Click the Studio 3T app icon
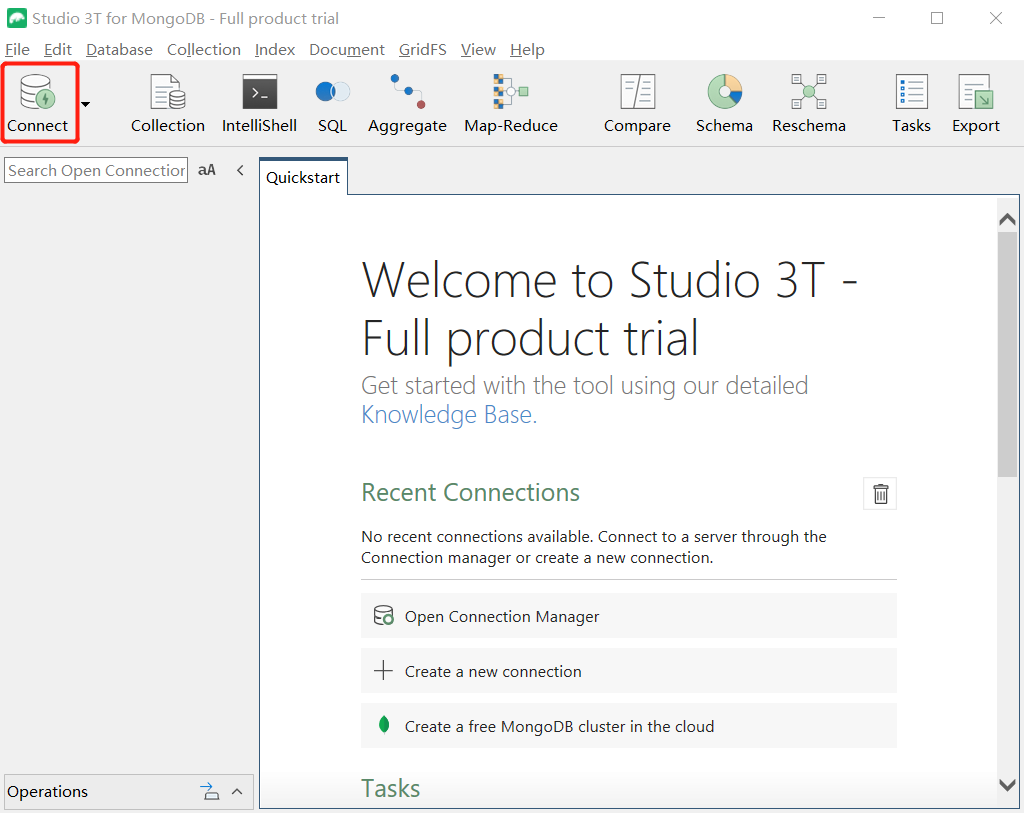The image size is (1024, 813). point(17,18)
